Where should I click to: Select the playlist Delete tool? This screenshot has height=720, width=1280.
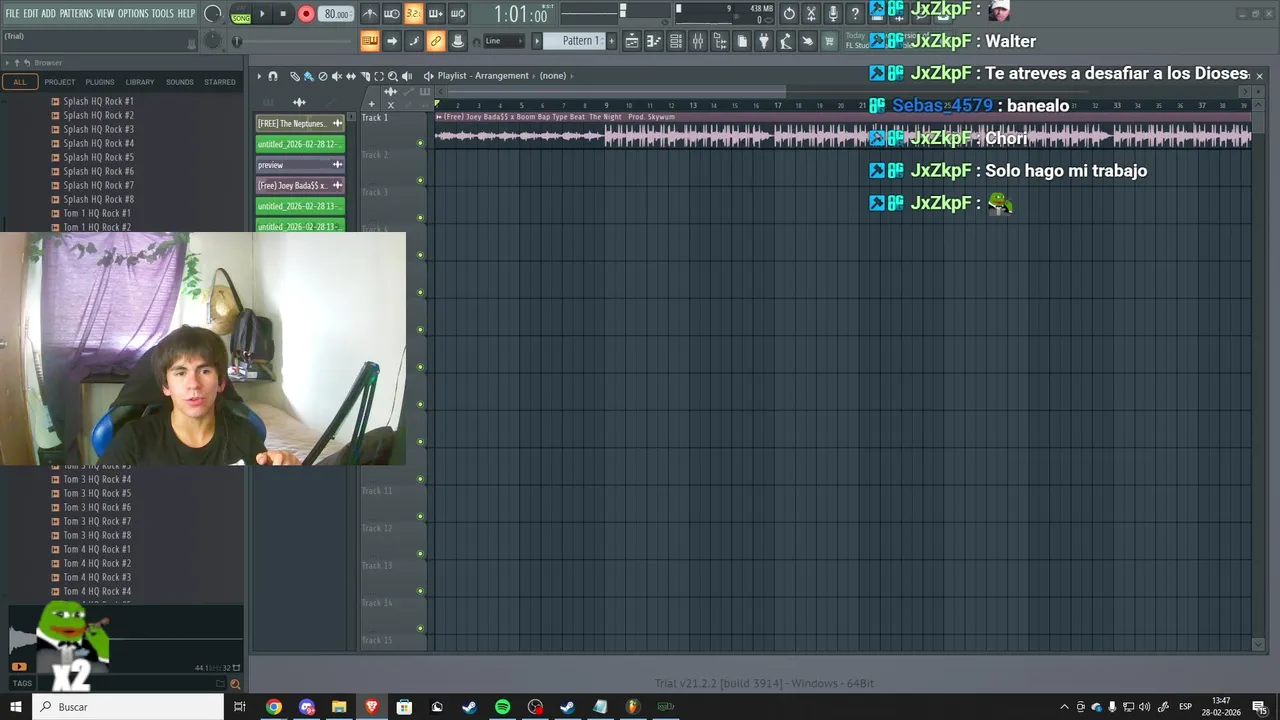coord(322,76)
